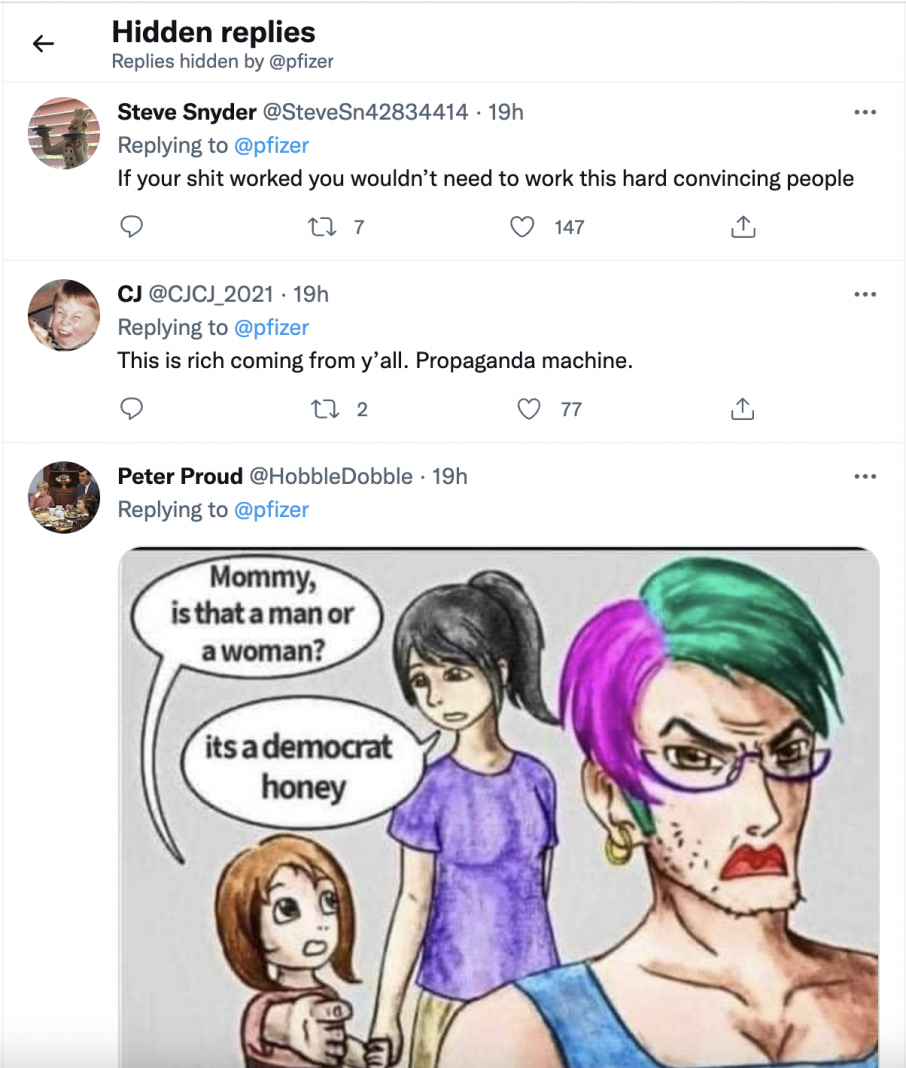Click the back arrow icon
This screenshot has width=906, height=1068.
(43, 44)
